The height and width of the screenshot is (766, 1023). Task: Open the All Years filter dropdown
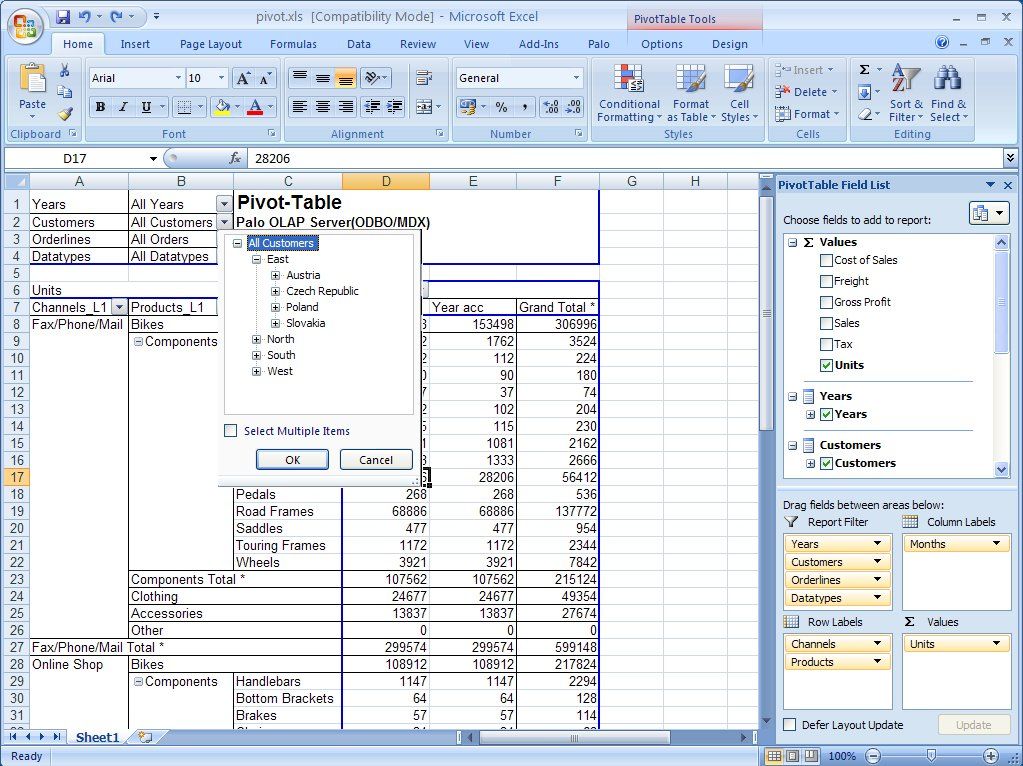(224, 204)
